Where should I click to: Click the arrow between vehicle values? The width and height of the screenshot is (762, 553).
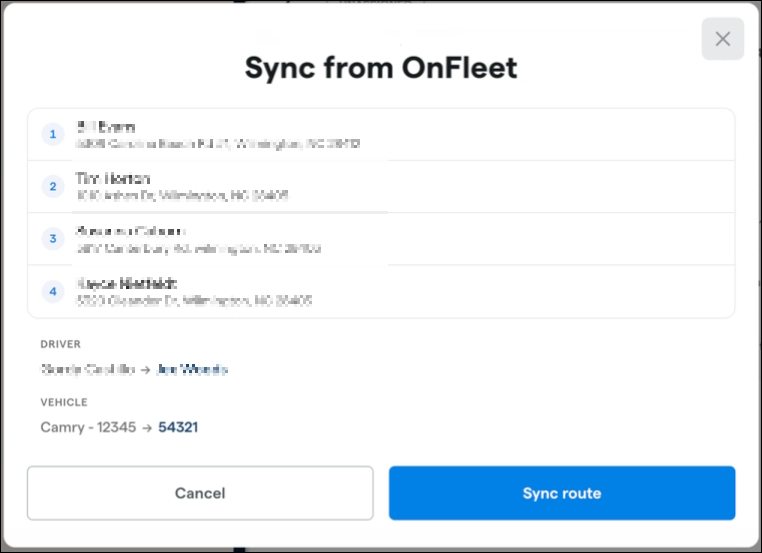coord(147,428)
